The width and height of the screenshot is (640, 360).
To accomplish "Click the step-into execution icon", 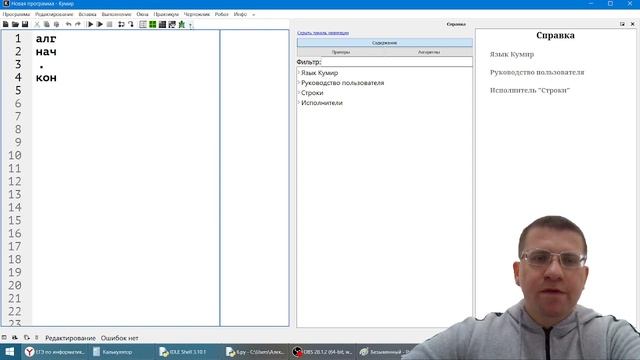I will pyautogui.click(x=131, y=24).
